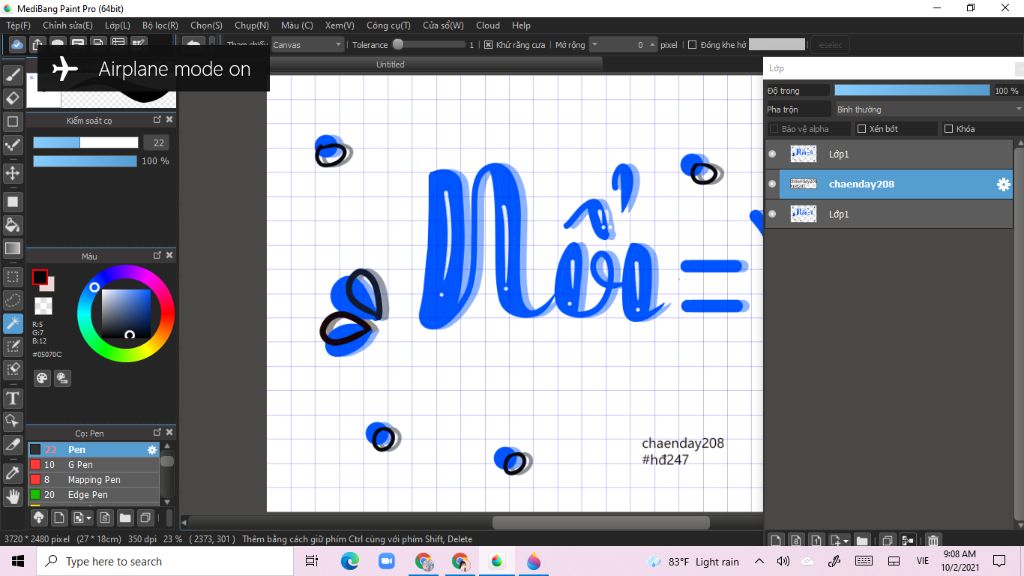Open settings gear on Pen brush row
Screen dimensions: 1024x576
[x=152, y=449]
